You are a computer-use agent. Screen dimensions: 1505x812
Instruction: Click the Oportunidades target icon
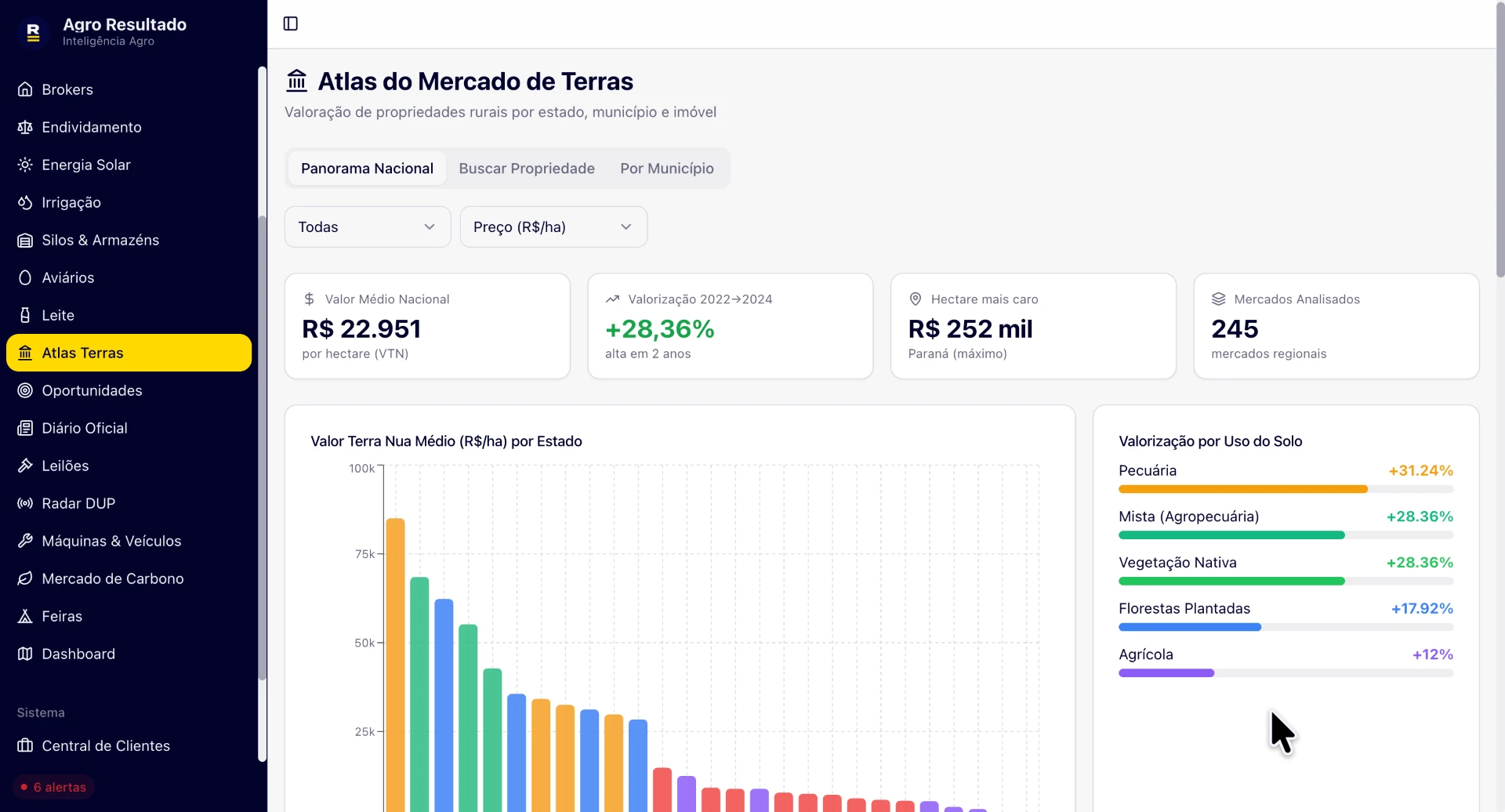pos(25,390)
